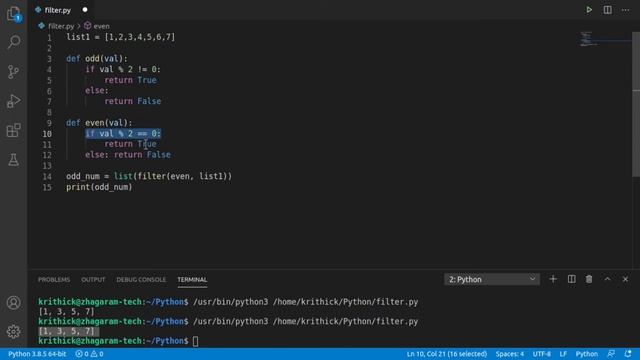Image resolution: width=640 pixels, height=360 pixels.
Task: Click highlighted 'if val % 2 == 0:' line
Action: pos(123,133)
